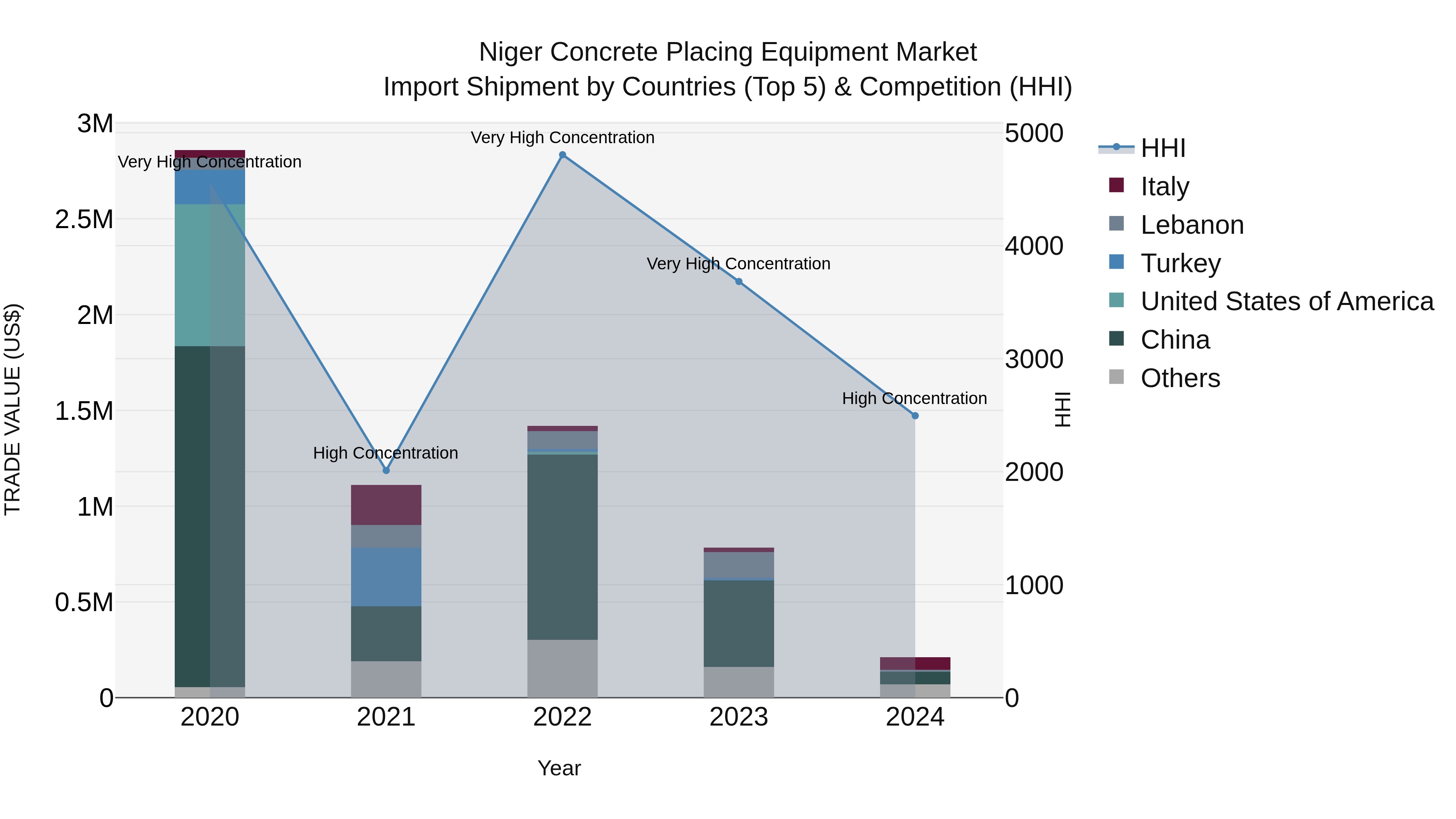
Task: Click the 2021 x-axis year label
Action: click(x=386, y=717)
